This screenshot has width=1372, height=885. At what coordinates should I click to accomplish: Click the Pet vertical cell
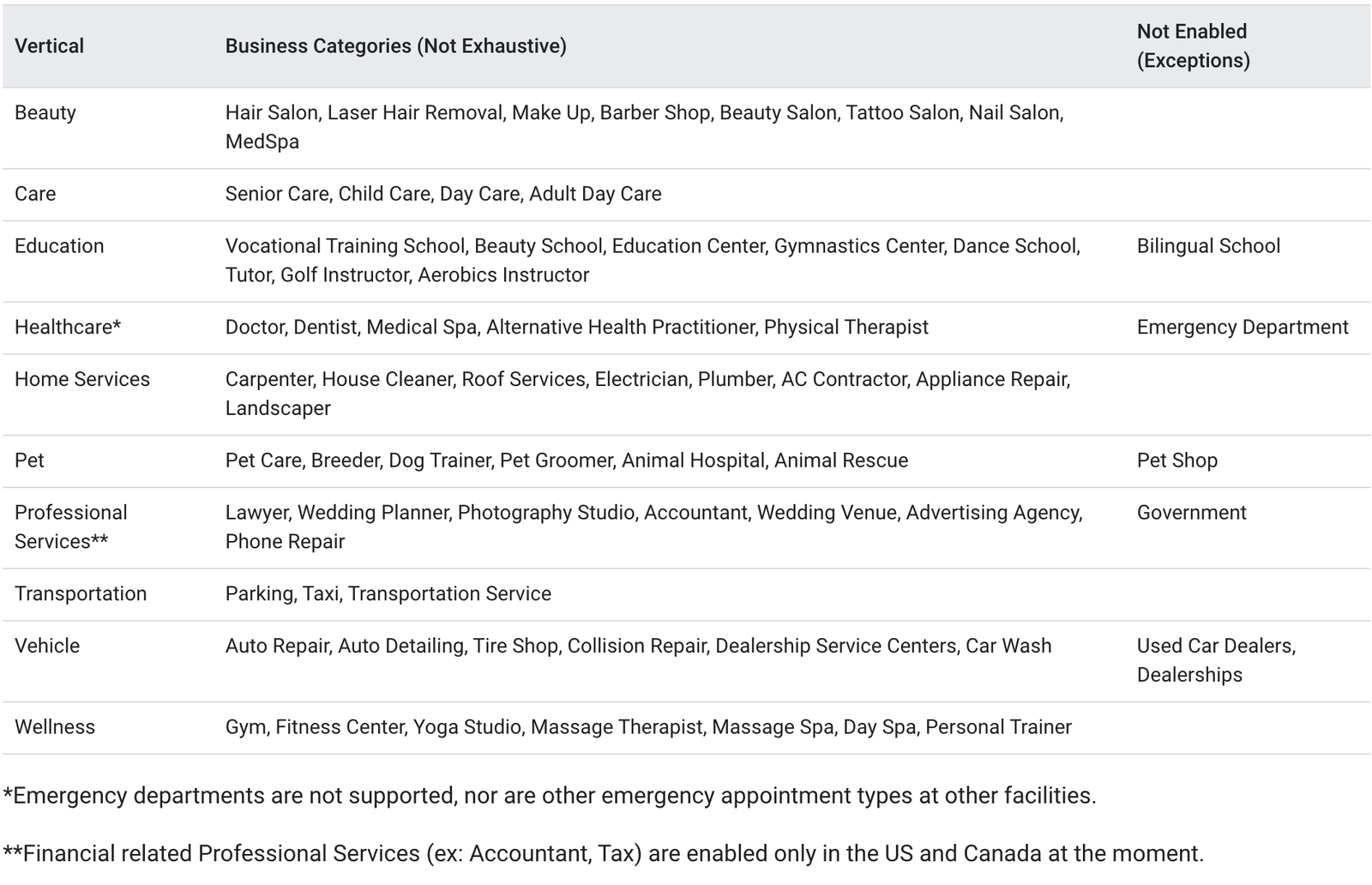[29, 461]
